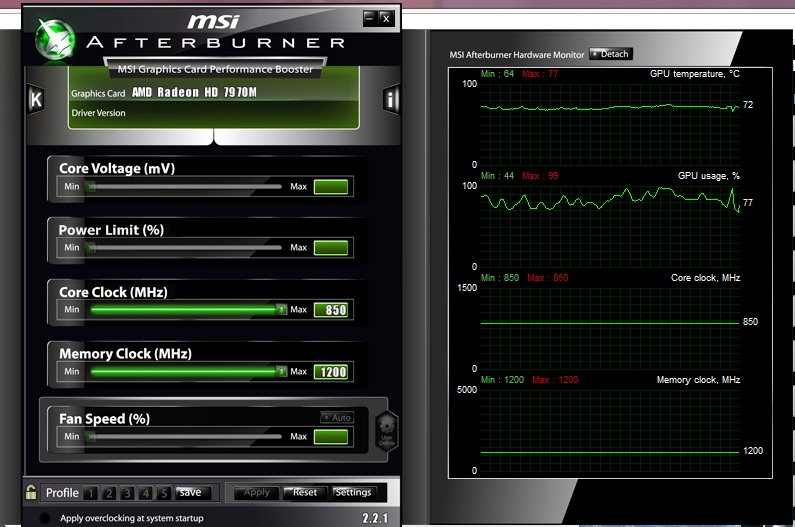Click the GPU usage graph
The height and width of the screenshot is (527, 795).
(x=610, y=226)
